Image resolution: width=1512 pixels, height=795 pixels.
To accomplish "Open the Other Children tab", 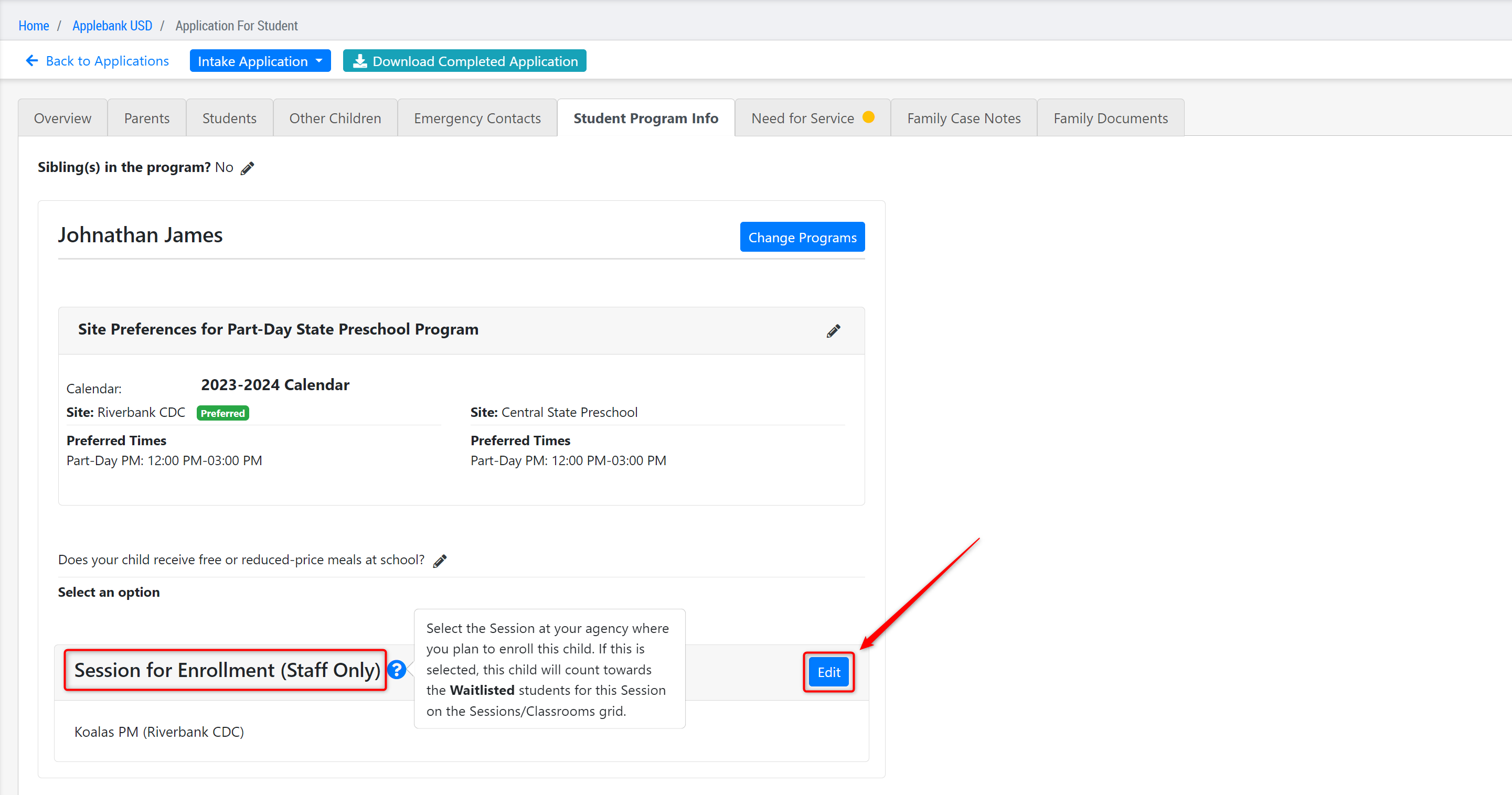I will pos(335,119).
